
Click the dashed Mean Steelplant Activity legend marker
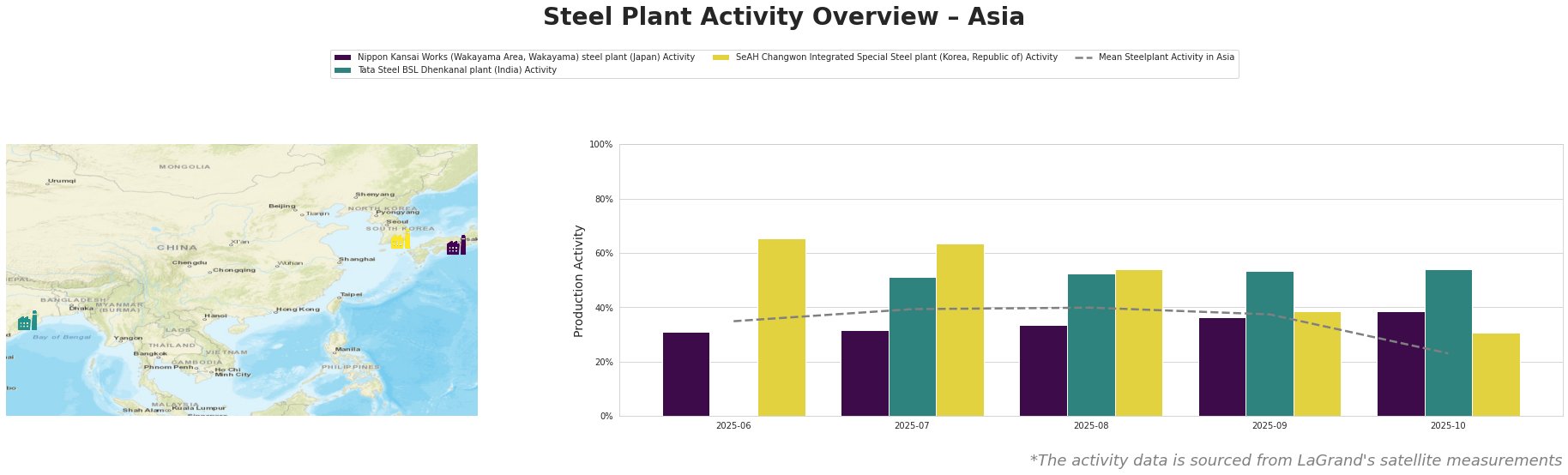[1084, 57]
